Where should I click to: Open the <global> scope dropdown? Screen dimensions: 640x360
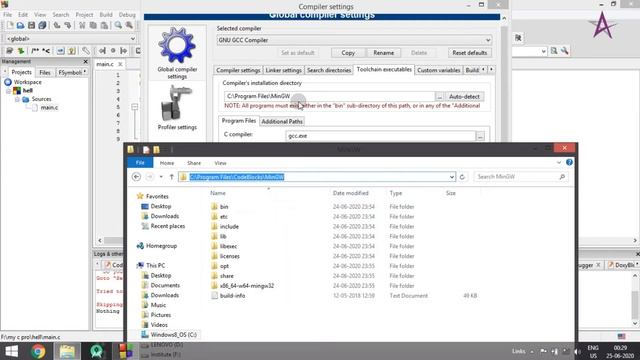click(133, 39)
